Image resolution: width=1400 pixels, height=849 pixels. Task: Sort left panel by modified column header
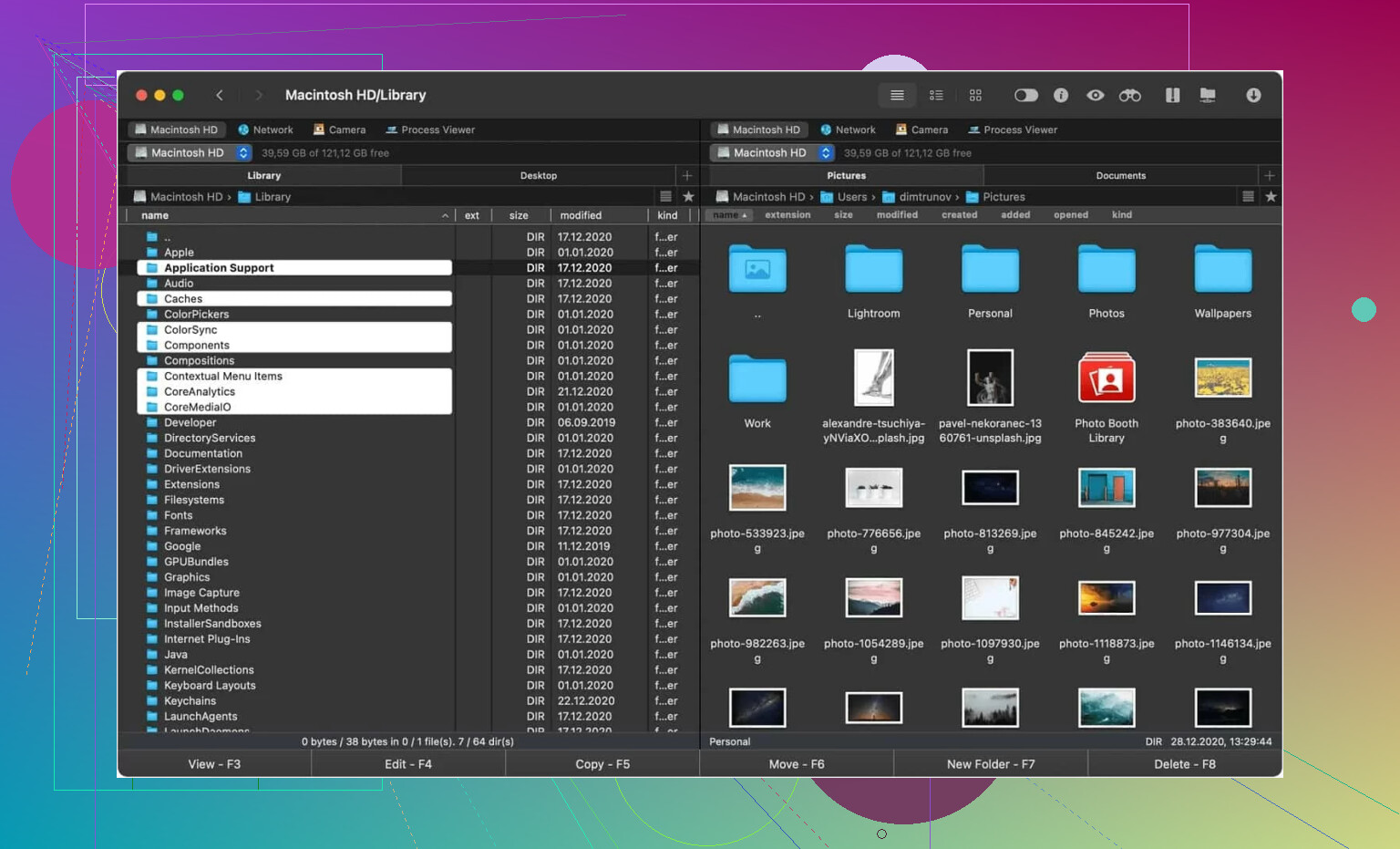tap(581, 216)
